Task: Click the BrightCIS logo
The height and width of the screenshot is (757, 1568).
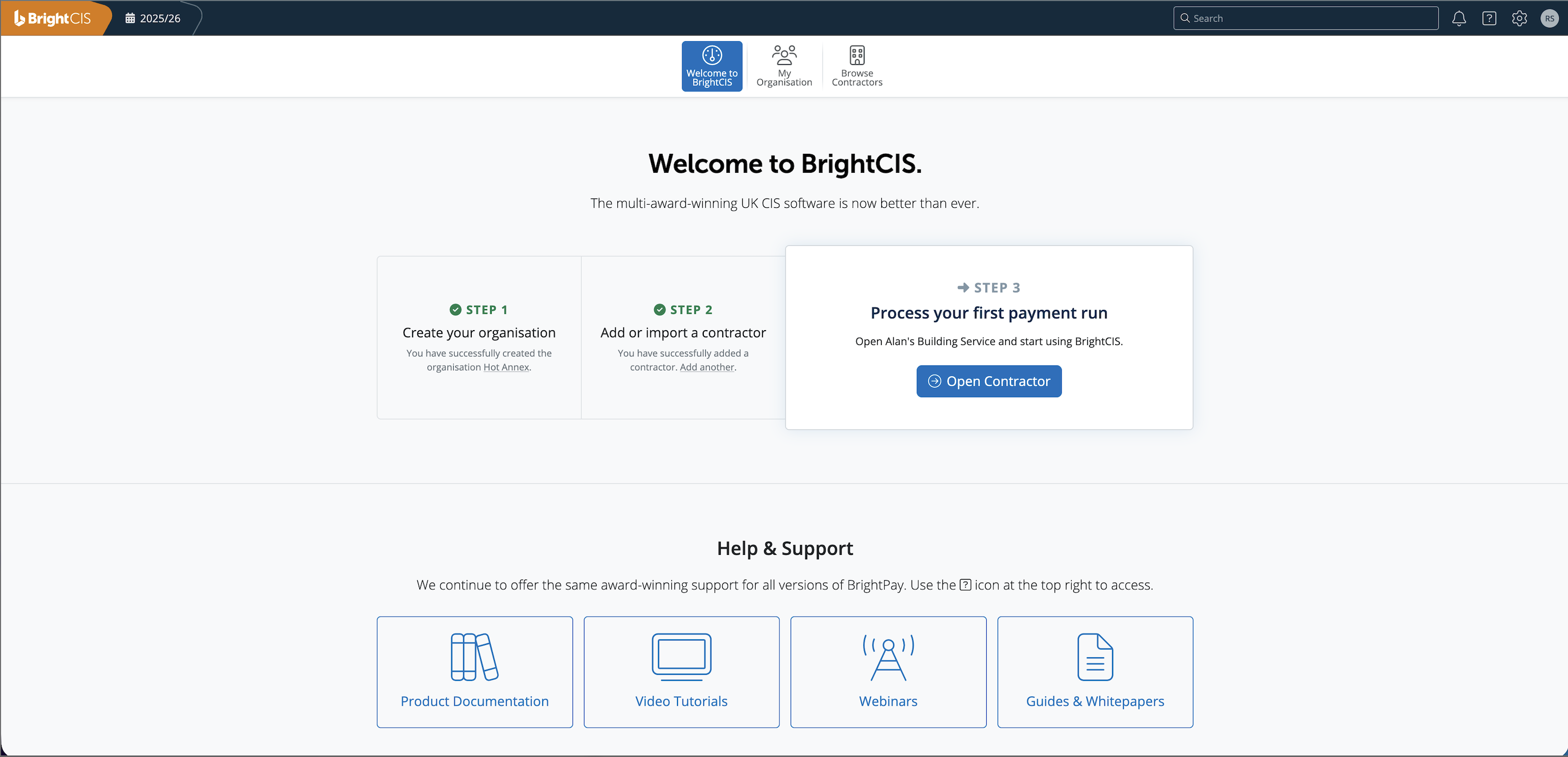Action: pyautogui.click(x=52, y=18)
